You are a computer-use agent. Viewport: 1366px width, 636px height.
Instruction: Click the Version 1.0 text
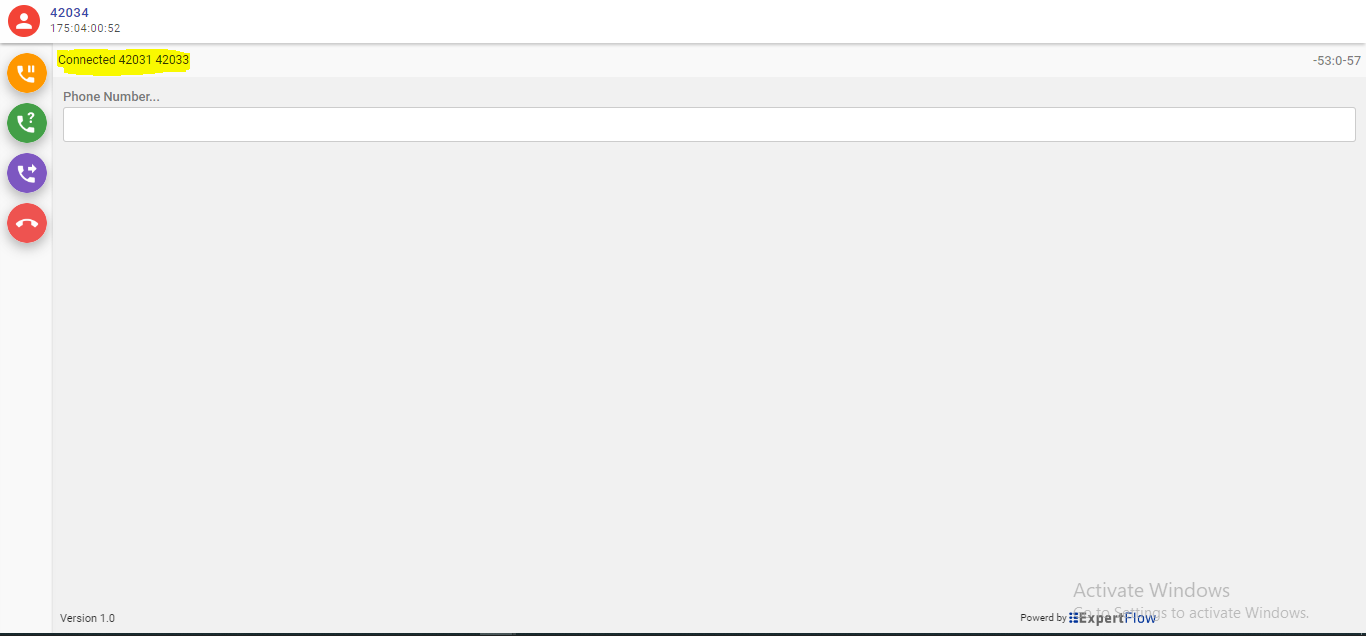(87, 618)
